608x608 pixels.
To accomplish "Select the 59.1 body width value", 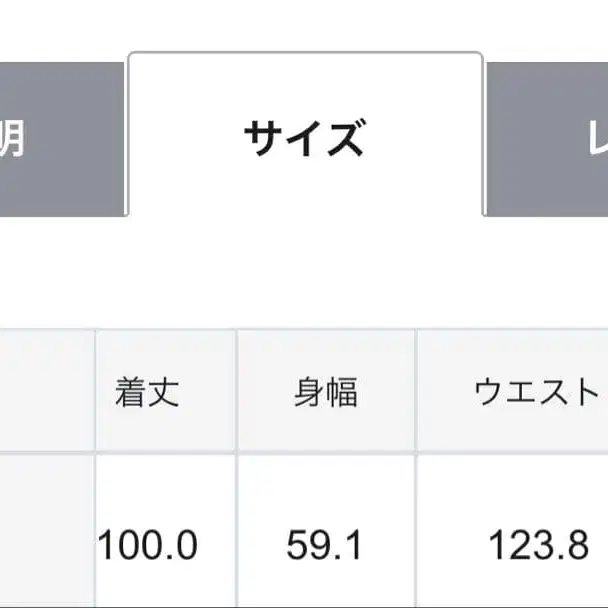I will (x=326, y=545).
